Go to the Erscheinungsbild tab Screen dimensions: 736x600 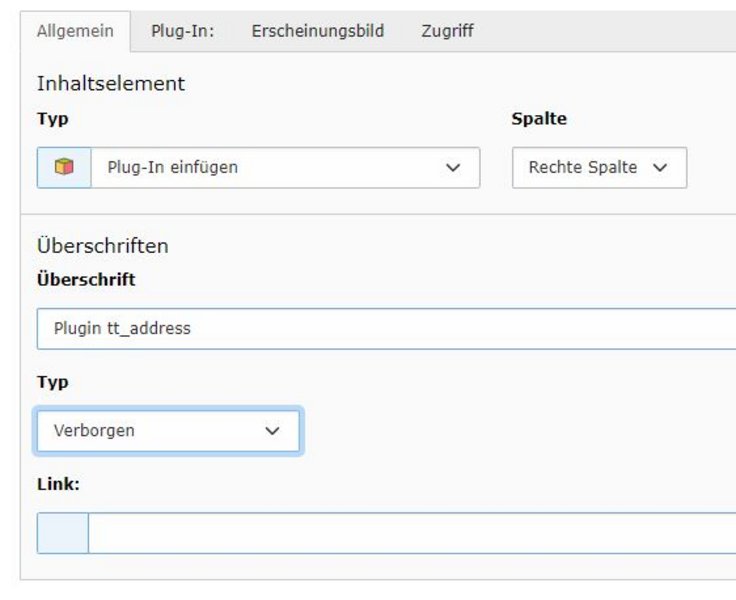coord(317,31)
